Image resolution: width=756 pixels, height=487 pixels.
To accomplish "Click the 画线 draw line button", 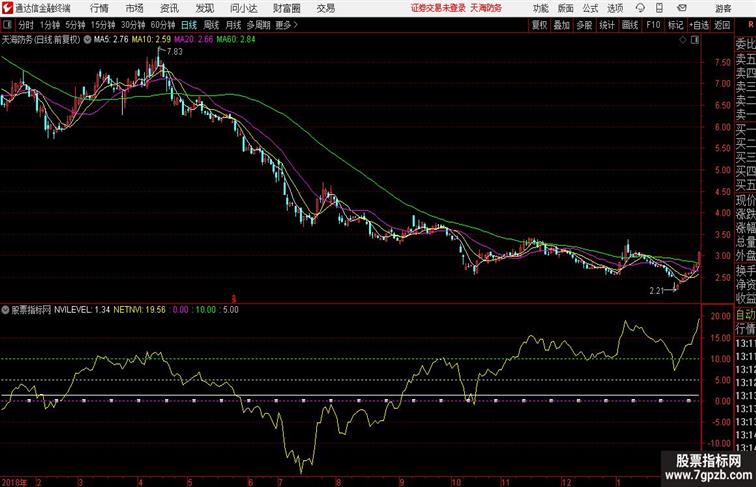I will click(x=630, y=25).
